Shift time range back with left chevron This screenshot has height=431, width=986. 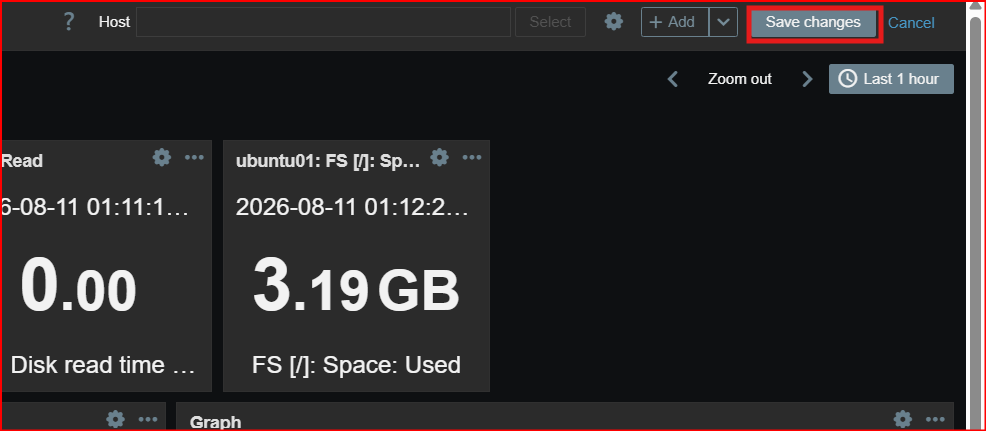(x=673, y=79)
